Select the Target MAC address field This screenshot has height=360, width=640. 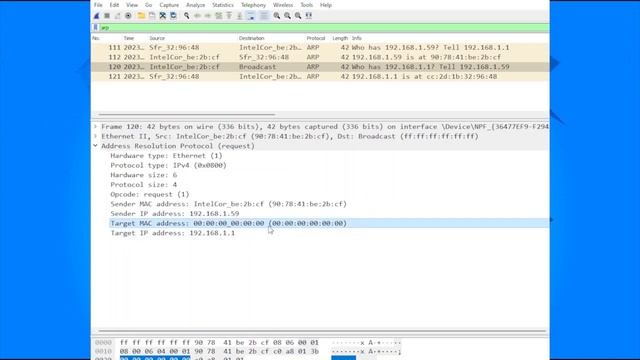tap(329, 223)
